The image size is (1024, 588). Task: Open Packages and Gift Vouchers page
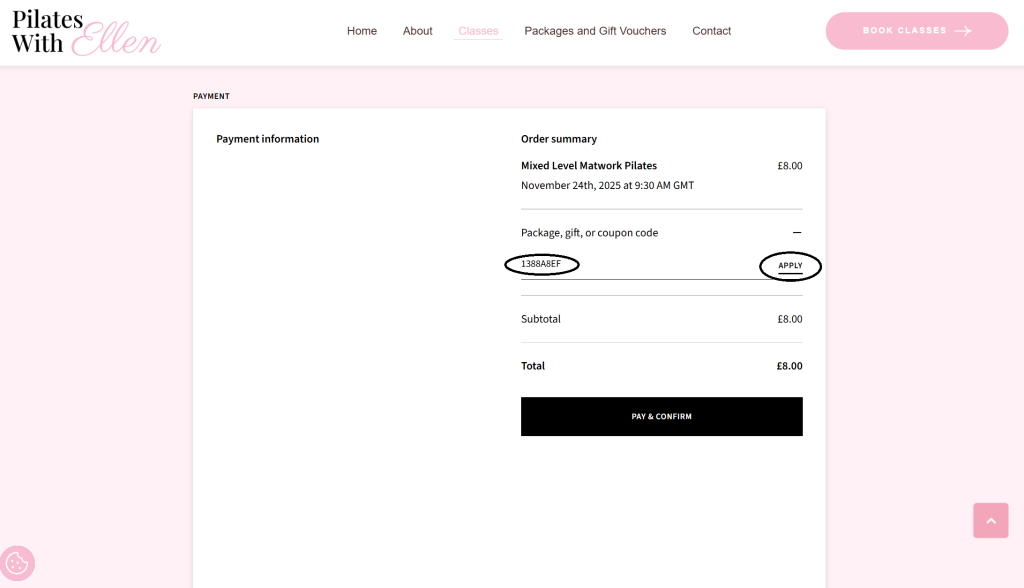595,31
